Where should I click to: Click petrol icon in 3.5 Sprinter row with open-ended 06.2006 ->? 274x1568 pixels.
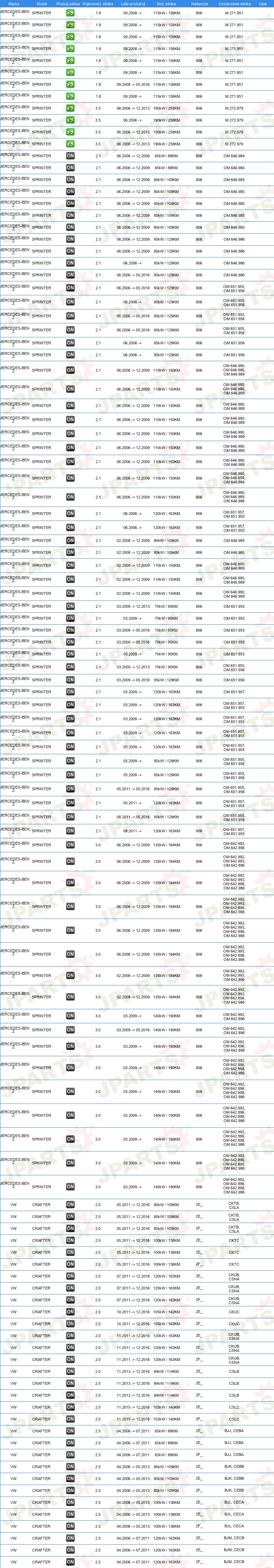click(x=70, y=120)
